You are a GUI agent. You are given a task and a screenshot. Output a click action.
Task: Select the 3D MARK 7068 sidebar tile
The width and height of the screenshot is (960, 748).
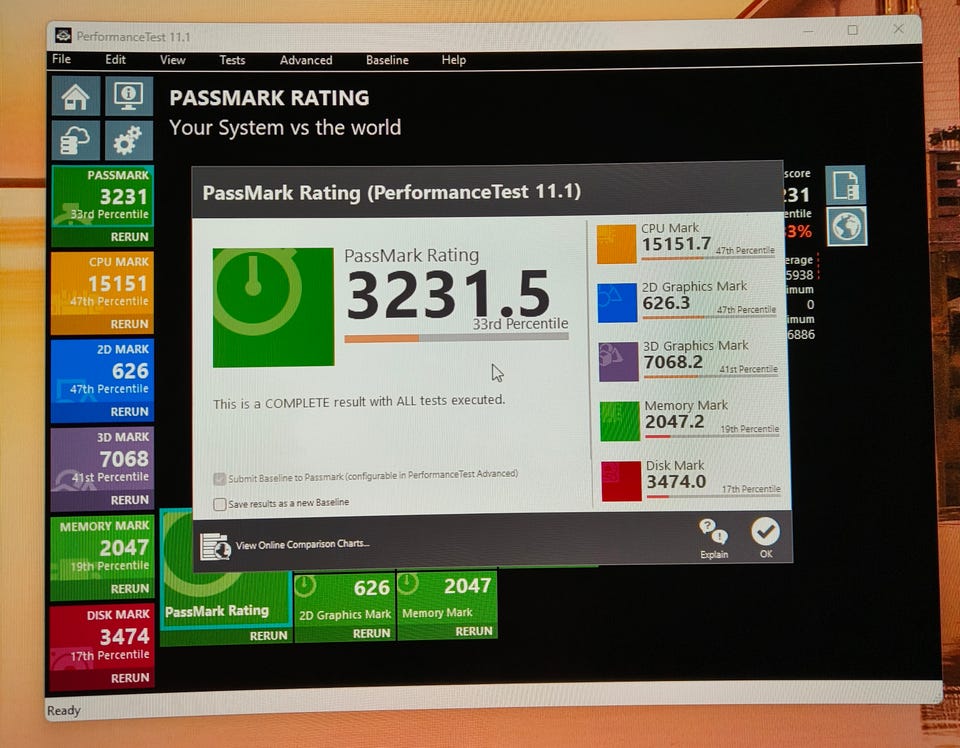point(102,459)
